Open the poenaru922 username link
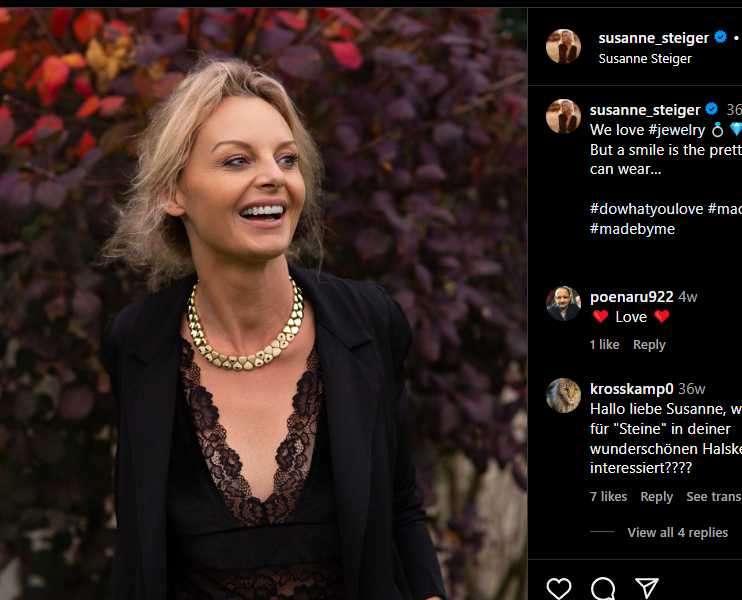 pos(631,296)
